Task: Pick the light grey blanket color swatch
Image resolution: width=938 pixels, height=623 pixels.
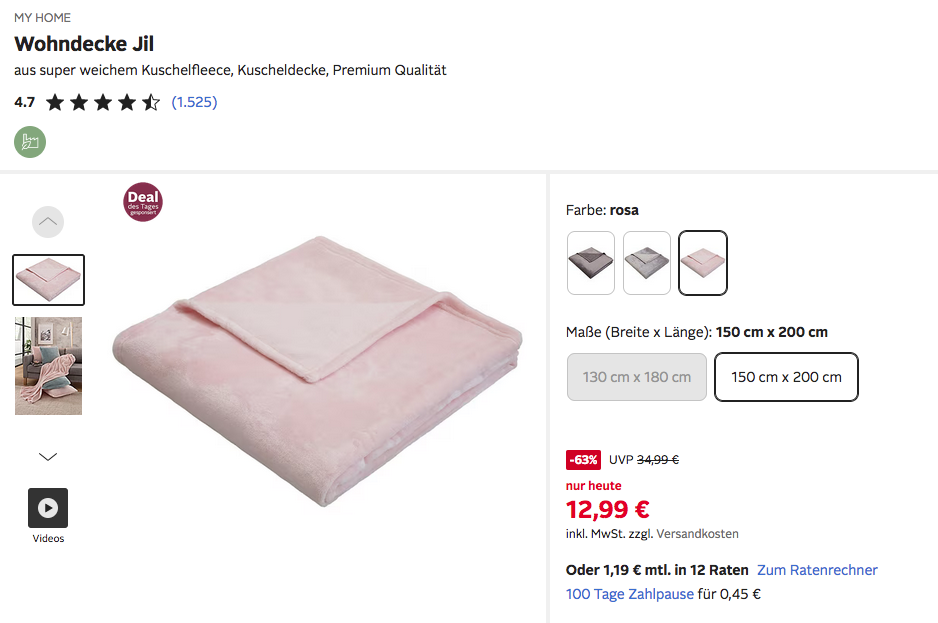Action: (x=647, y=263)
